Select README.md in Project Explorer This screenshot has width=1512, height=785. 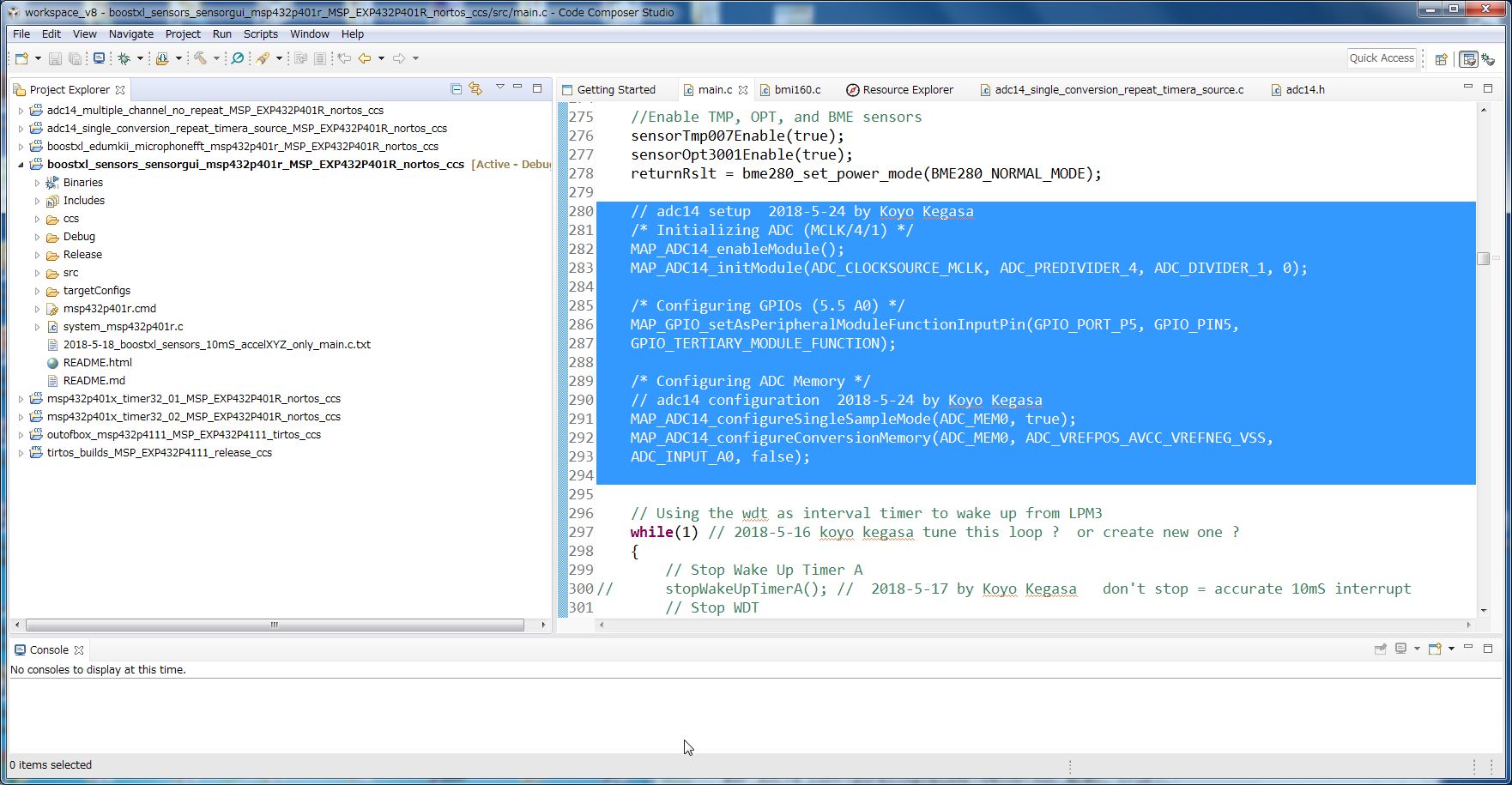click(94, 381)
